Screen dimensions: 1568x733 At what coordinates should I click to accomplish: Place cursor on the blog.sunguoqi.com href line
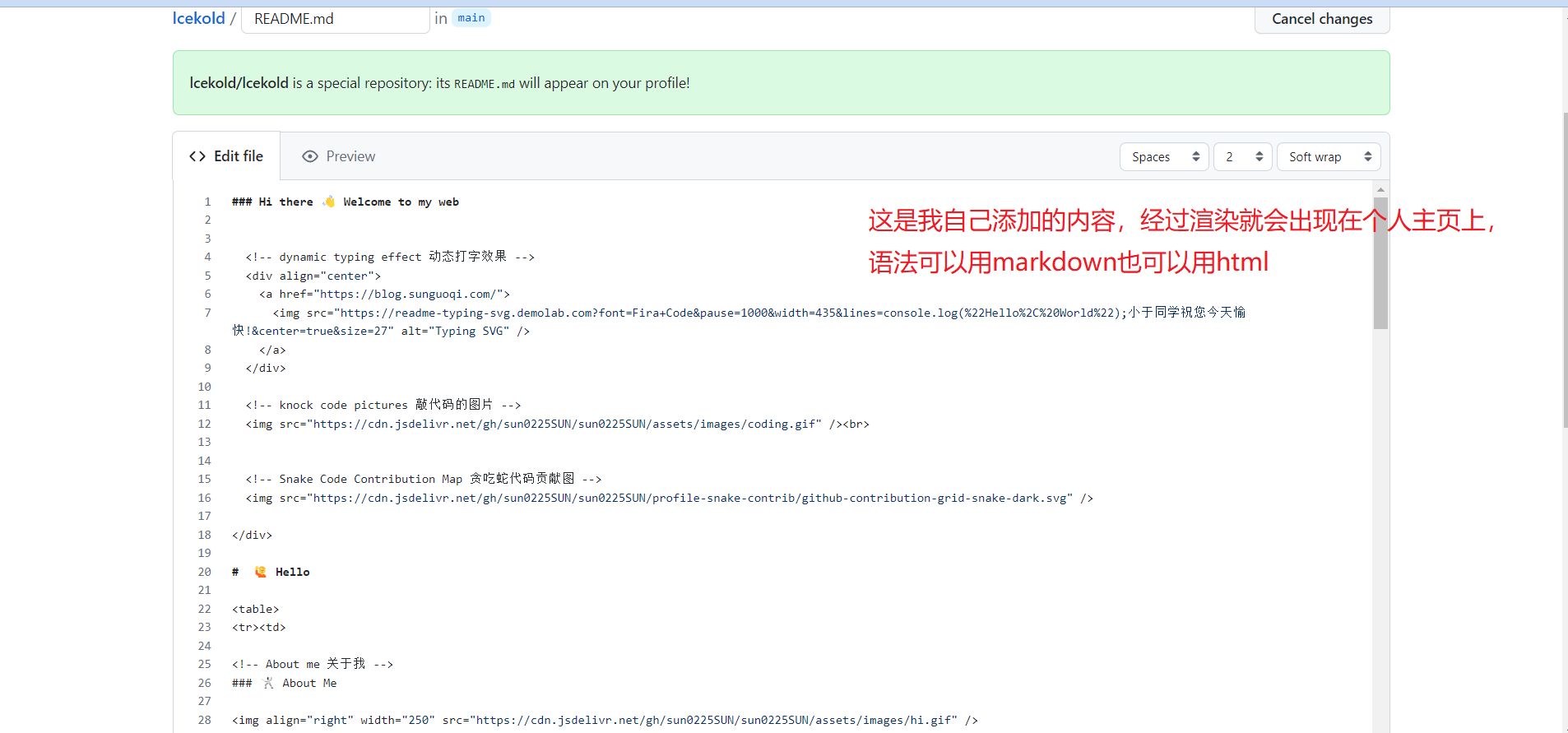point(385,294)
